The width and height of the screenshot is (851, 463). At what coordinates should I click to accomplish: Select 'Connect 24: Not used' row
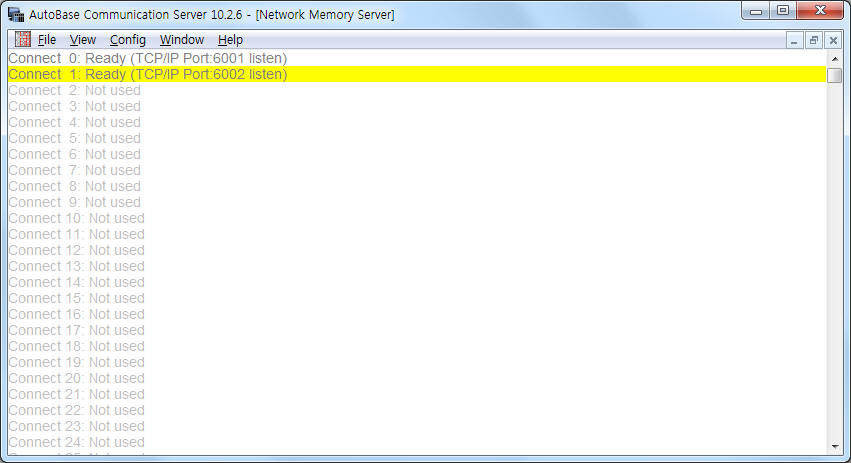(x=417, y=442)
